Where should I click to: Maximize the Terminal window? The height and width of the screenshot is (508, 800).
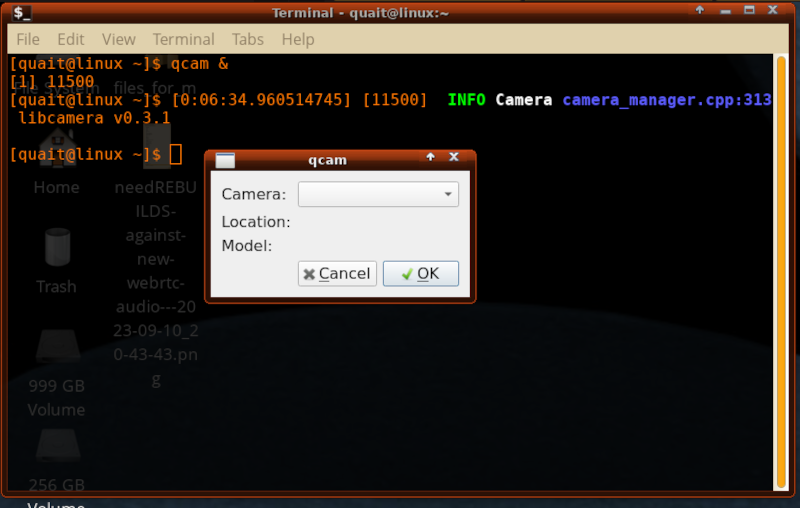coord(749,11)
